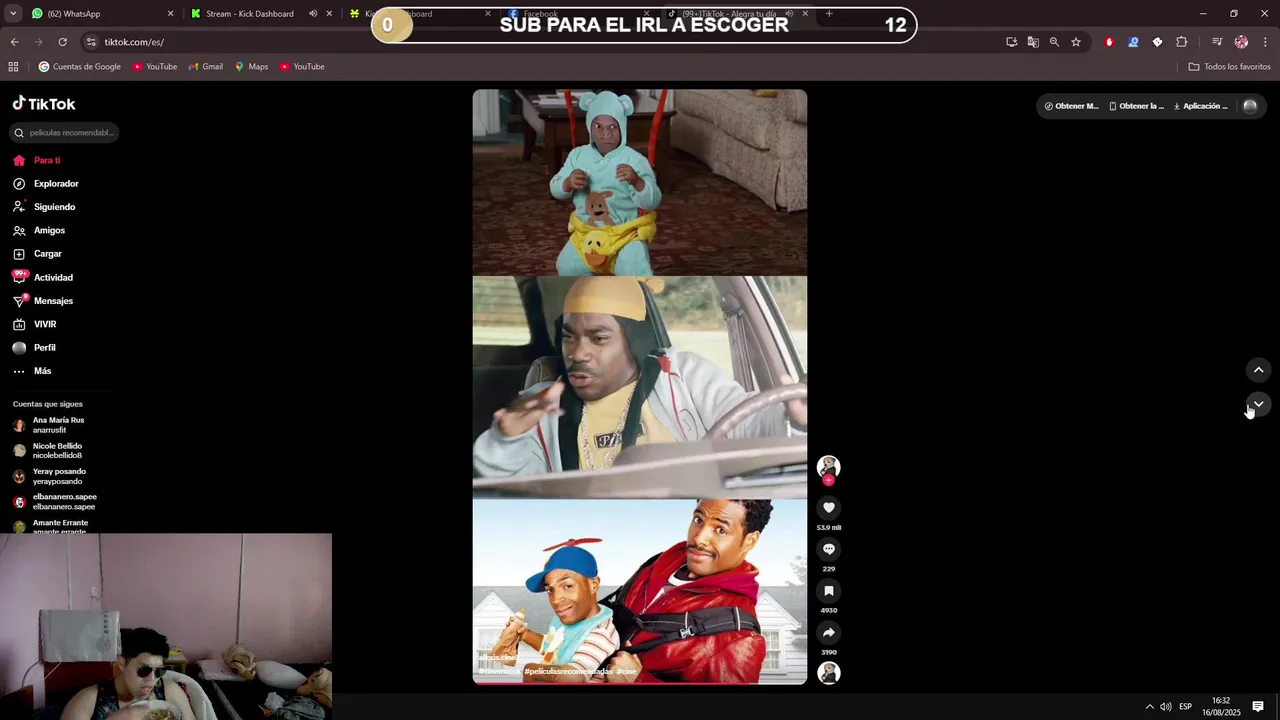Open elbananero.sapee followed account
The image size is (1280, 720).
click(55, 502)
